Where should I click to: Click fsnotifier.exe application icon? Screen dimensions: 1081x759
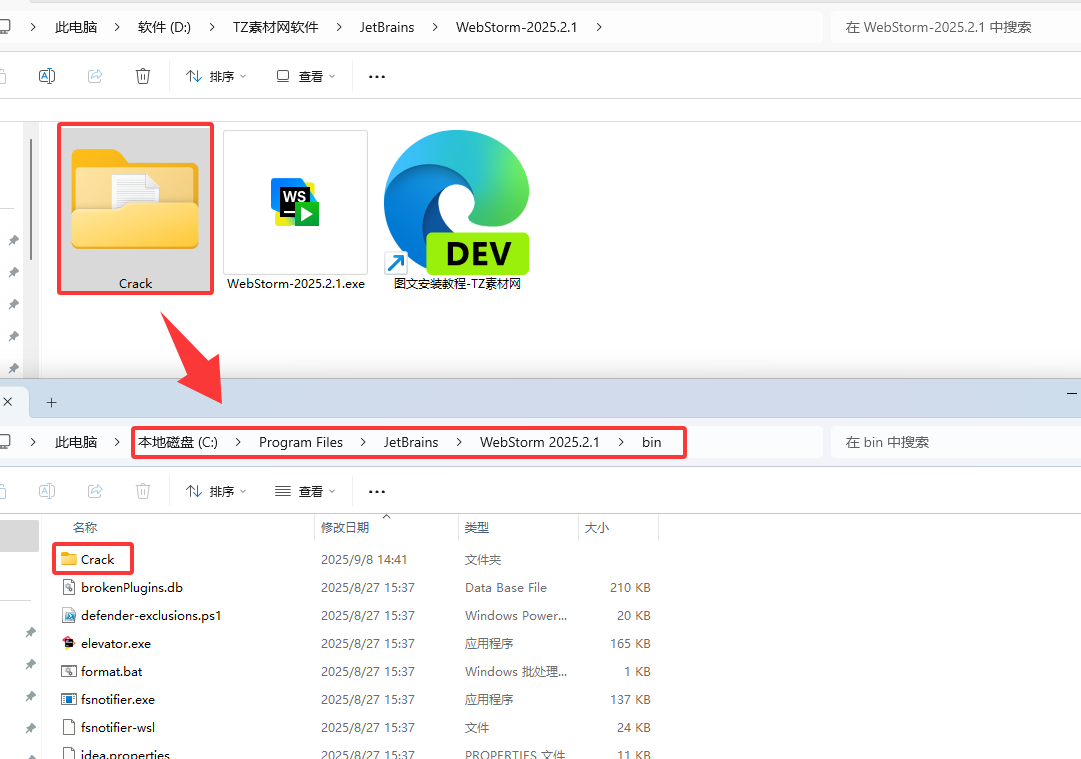coord(68,699)
